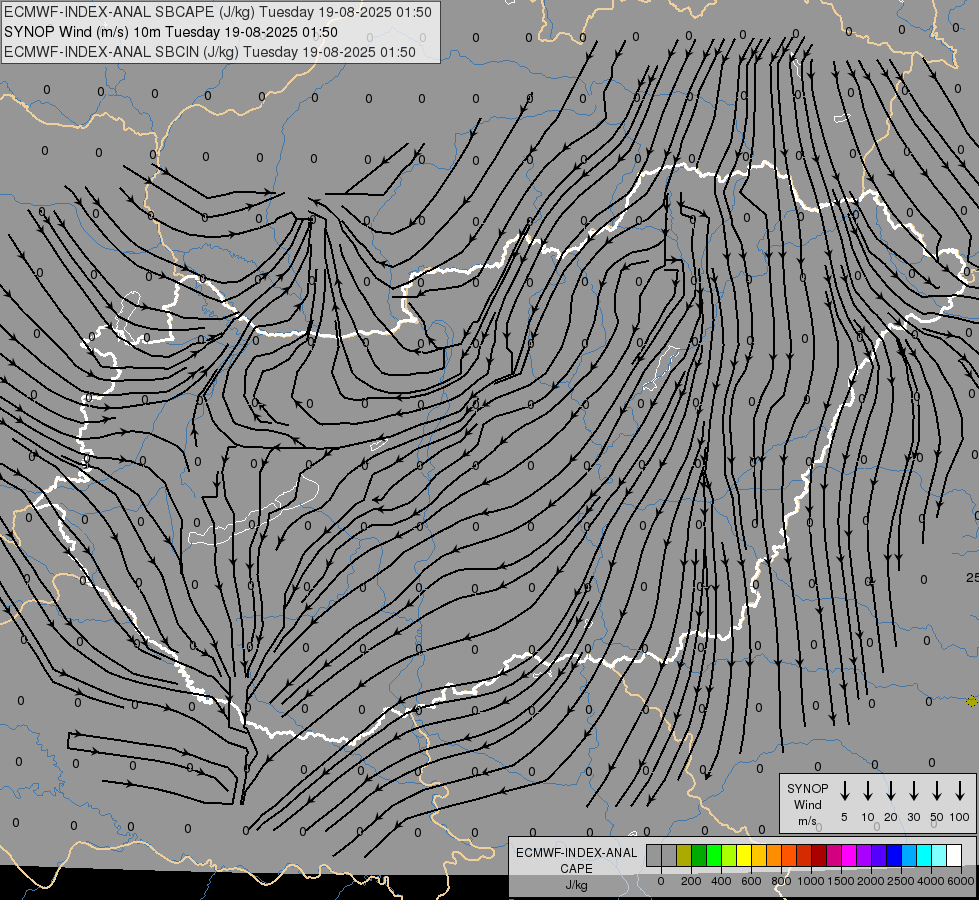Click the '6000' tick on CAPE colorbar

(960, 881)
